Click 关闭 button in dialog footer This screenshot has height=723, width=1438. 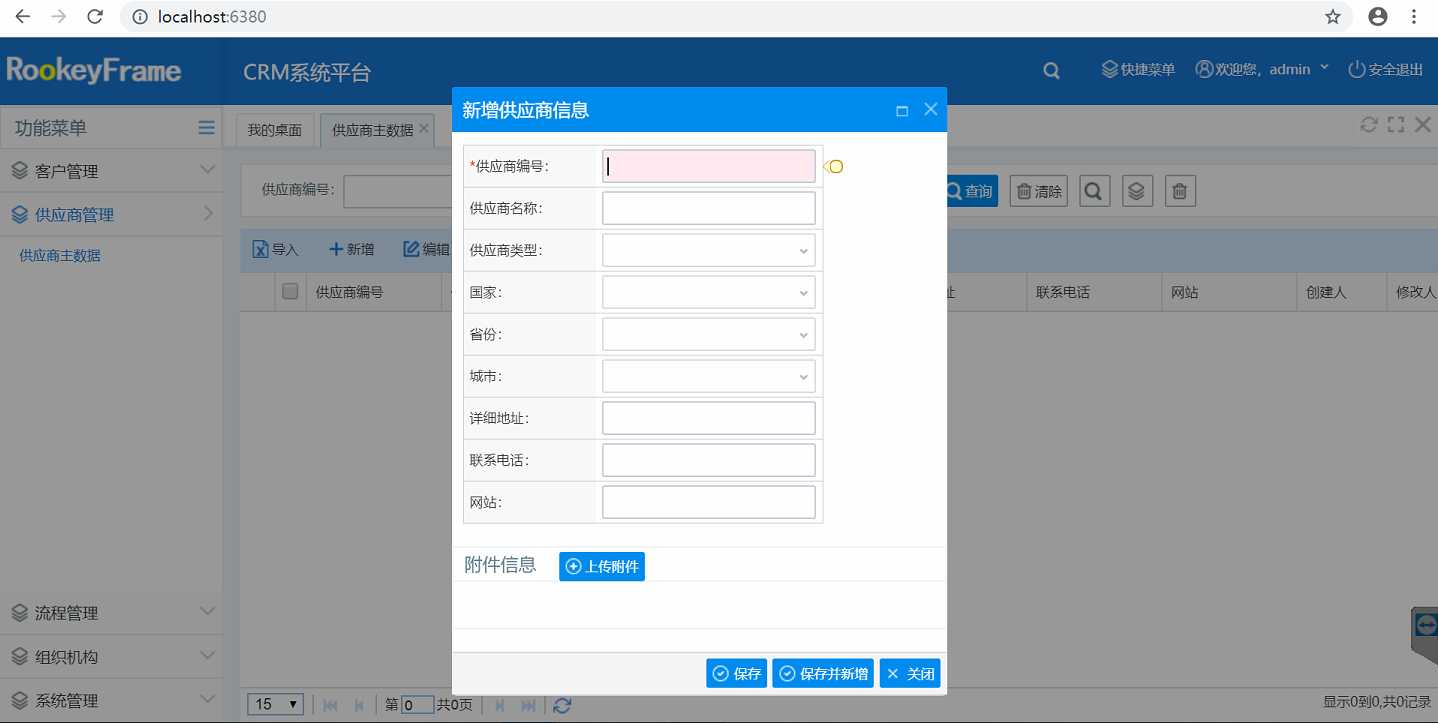tap(910, 674)
